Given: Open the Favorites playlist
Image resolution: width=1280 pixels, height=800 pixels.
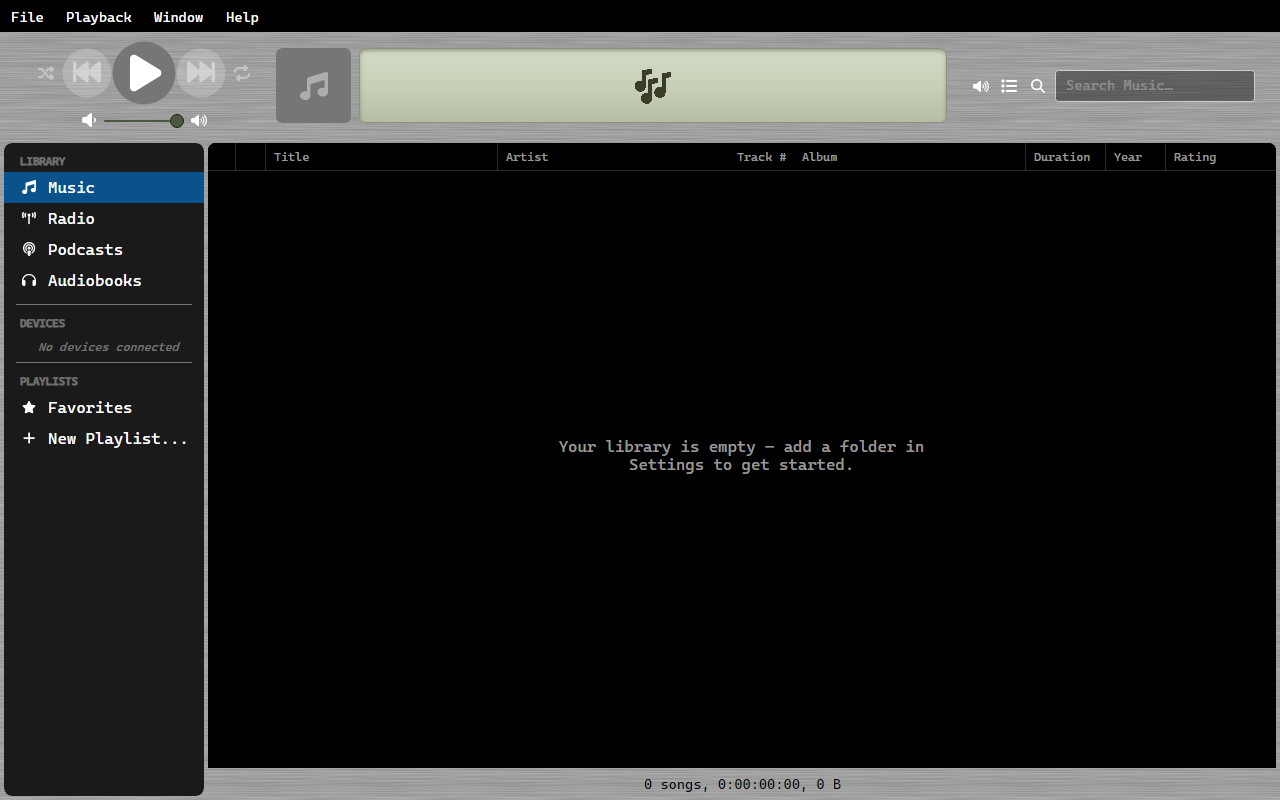Looking at the screenshot, I should [x=104, y=407].
